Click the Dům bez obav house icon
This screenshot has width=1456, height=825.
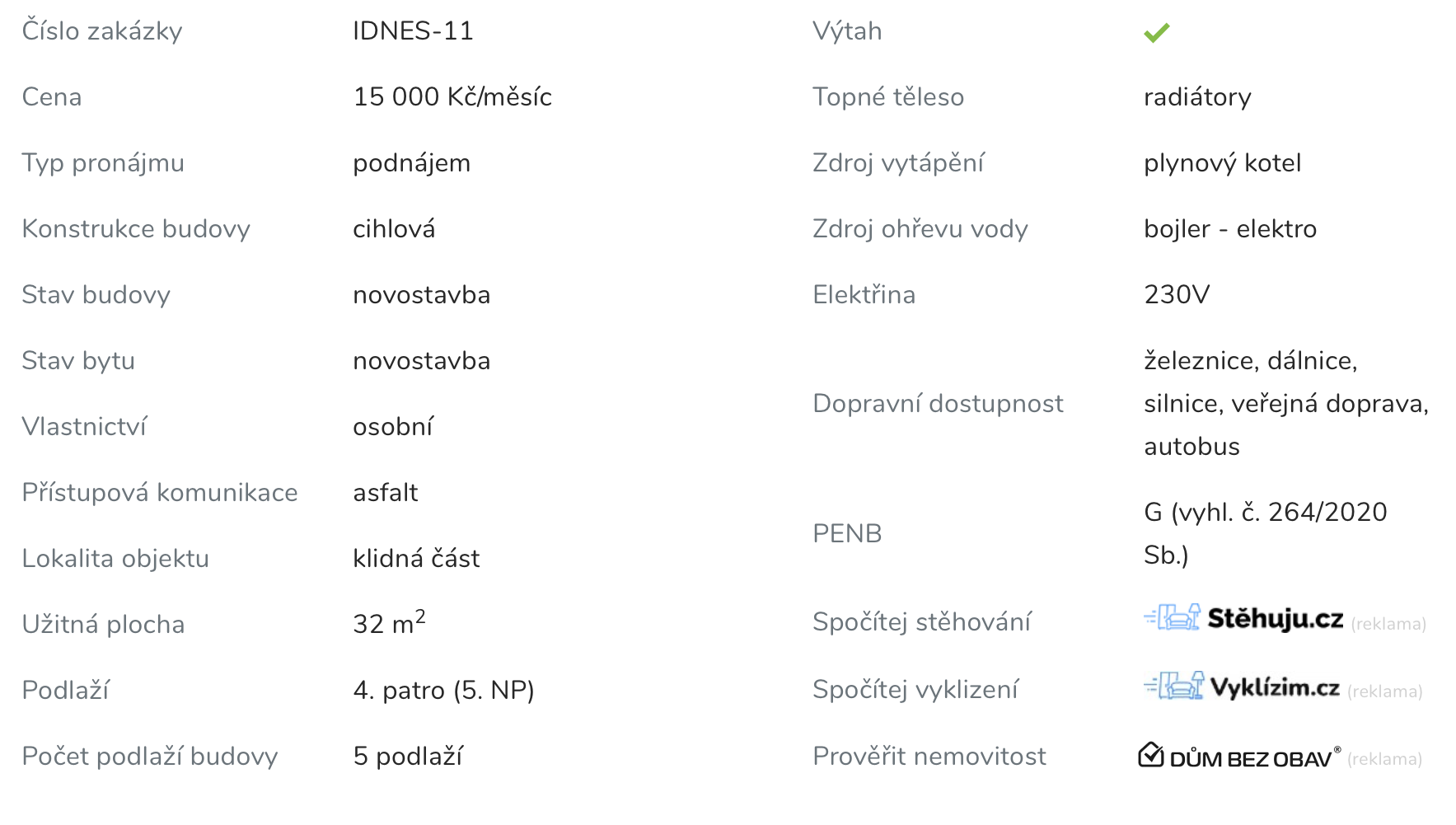pos(1150,755)
